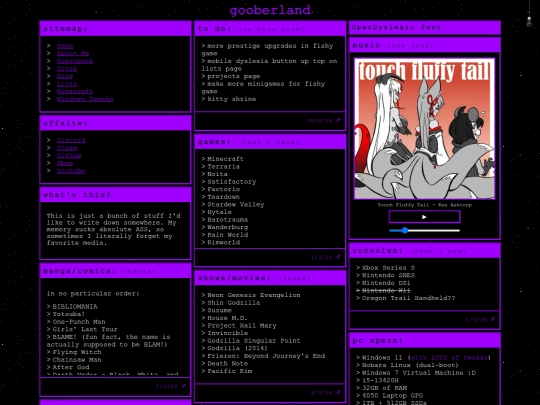Viewport: 540px width, 405px height.
Task: Click pencil icon in the games box footer
Action: tap(338, 257)
